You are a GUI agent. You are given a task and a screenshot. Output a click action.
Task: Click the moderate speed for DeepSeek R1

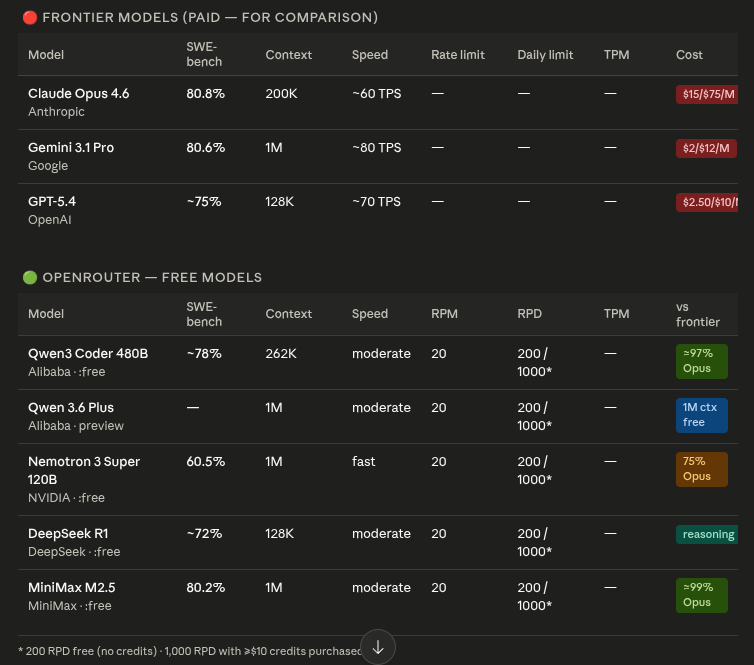pos(381,533)
